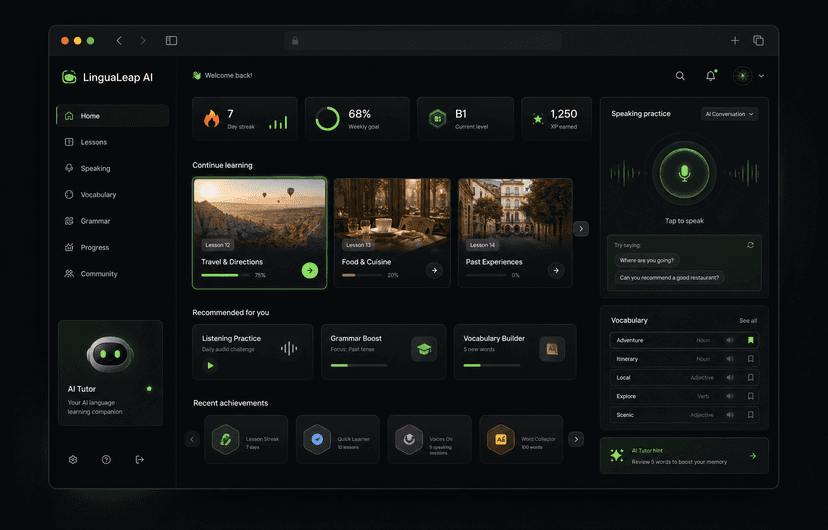Click the XP earned star icon
Image resolution: width=828 pixels, height=530 pixels.
click(538, 119)
